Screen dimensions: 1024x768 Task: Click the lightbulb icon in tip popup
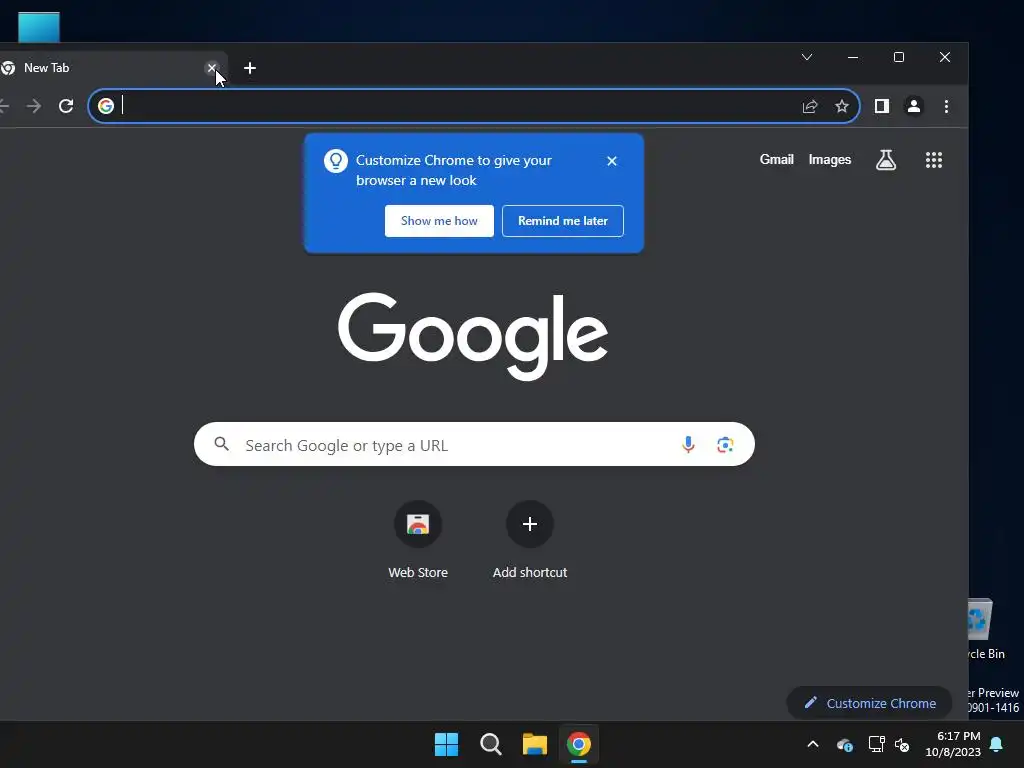tap(336, 161)
